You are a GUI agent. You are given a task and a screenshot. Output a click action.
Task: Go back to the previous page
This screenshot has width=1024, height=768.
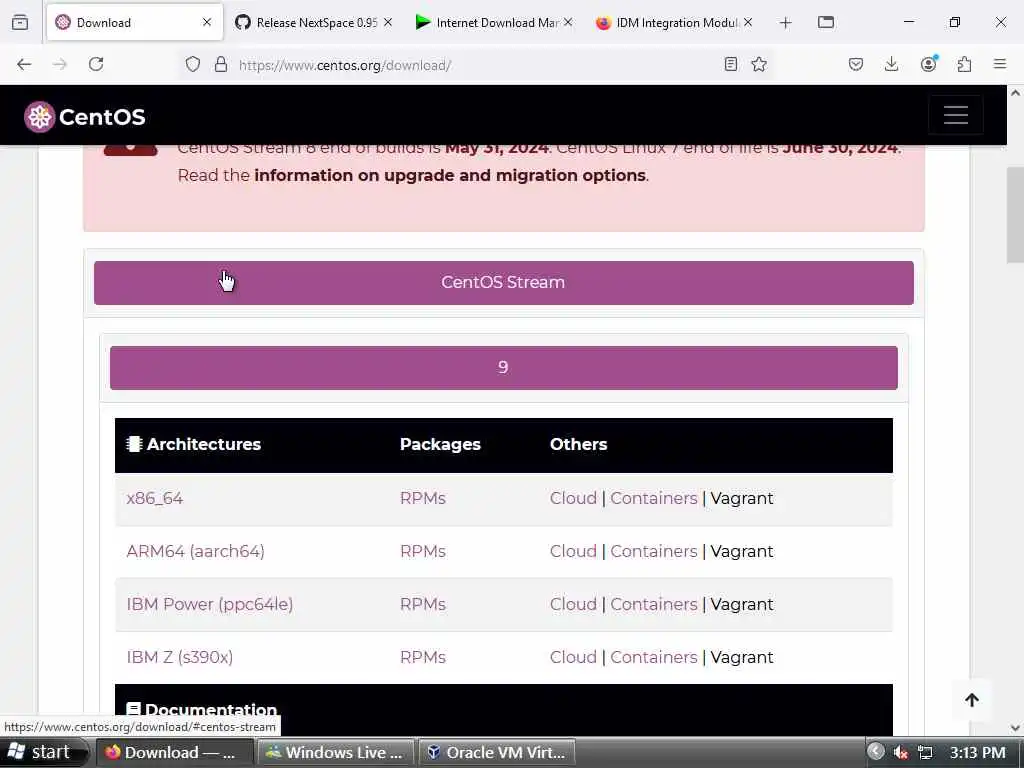[24, 64]
